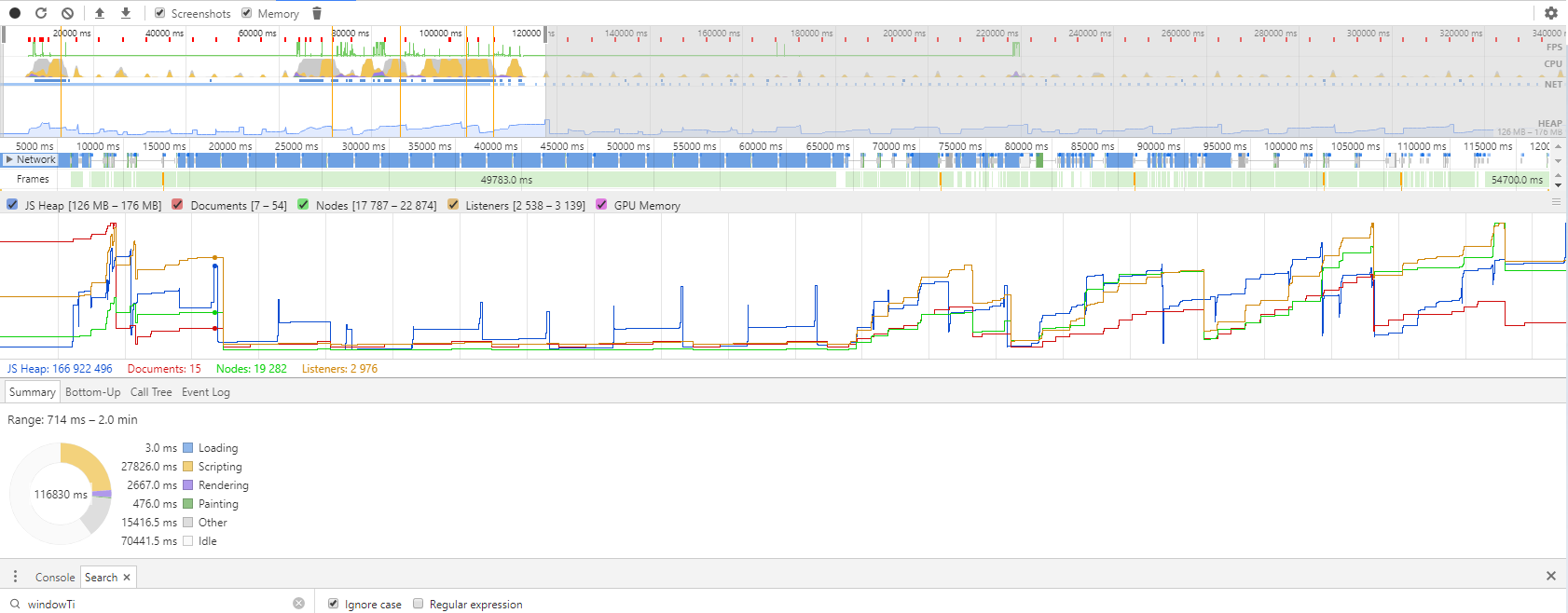Uncheck the Documents counter
The image size is (1568, 613).
tap(177, 205)
